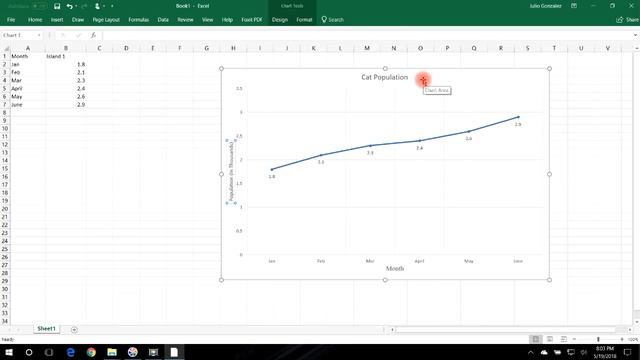The image size is (640, 360).
Task: Switch to Page Layout view icon in status bar
Action: 550,339
